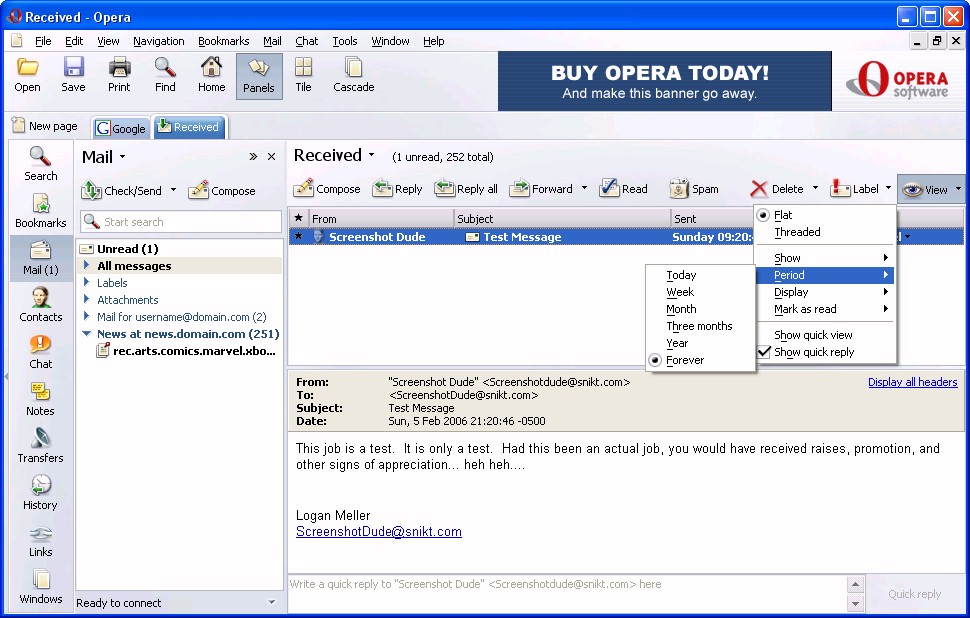This screenshot has width=970, height=618.
Task: Select the Forever period radio option
Action: (656, 360)
